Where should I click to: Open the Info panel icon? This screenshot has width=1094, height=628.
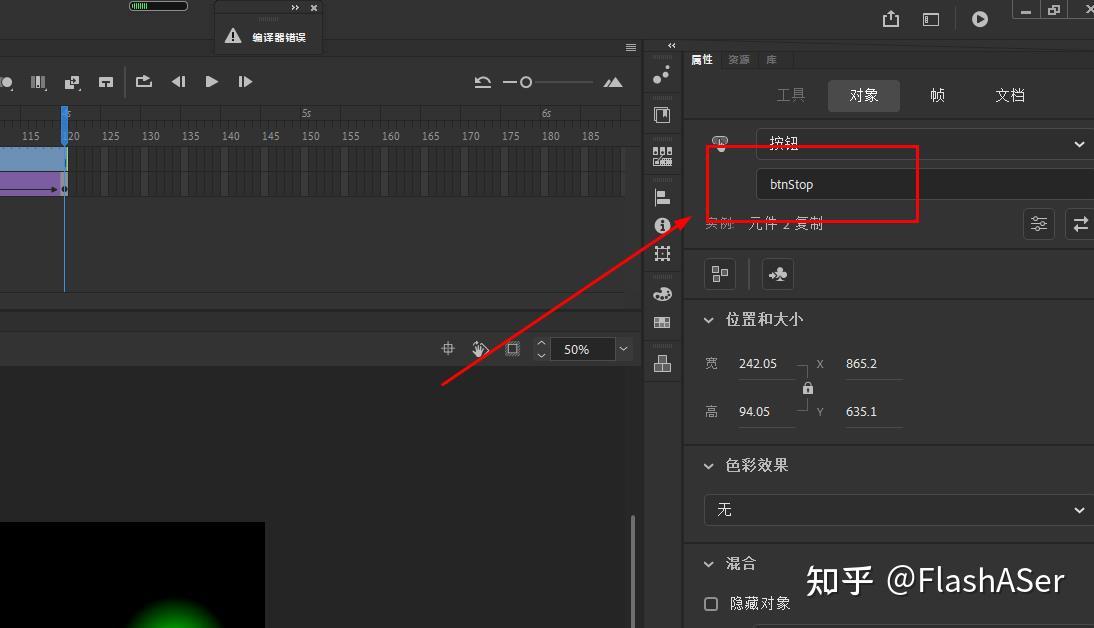point(661,225)
